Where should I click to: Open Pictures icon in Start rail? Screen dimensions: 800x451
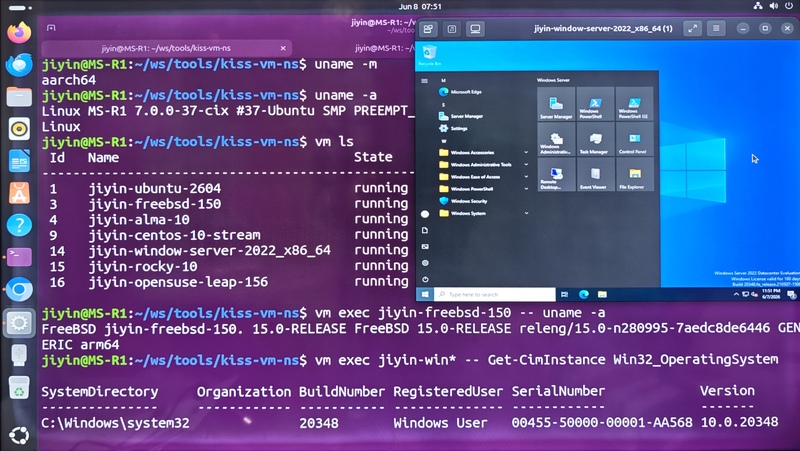click(424, 247)
